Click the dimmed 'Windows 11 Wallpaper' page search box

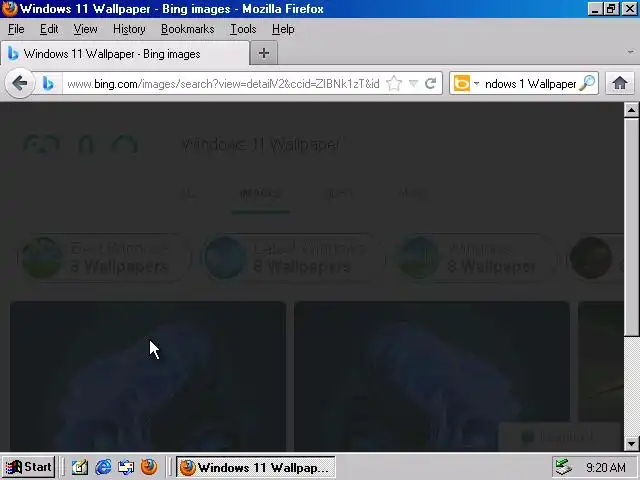pyautogui.click(x=261, y=144)
